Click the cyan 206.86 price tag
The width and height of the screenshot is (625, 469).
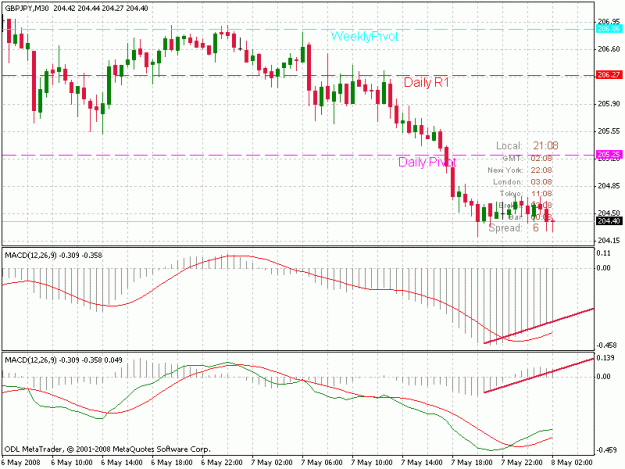[x=609, y=29]
